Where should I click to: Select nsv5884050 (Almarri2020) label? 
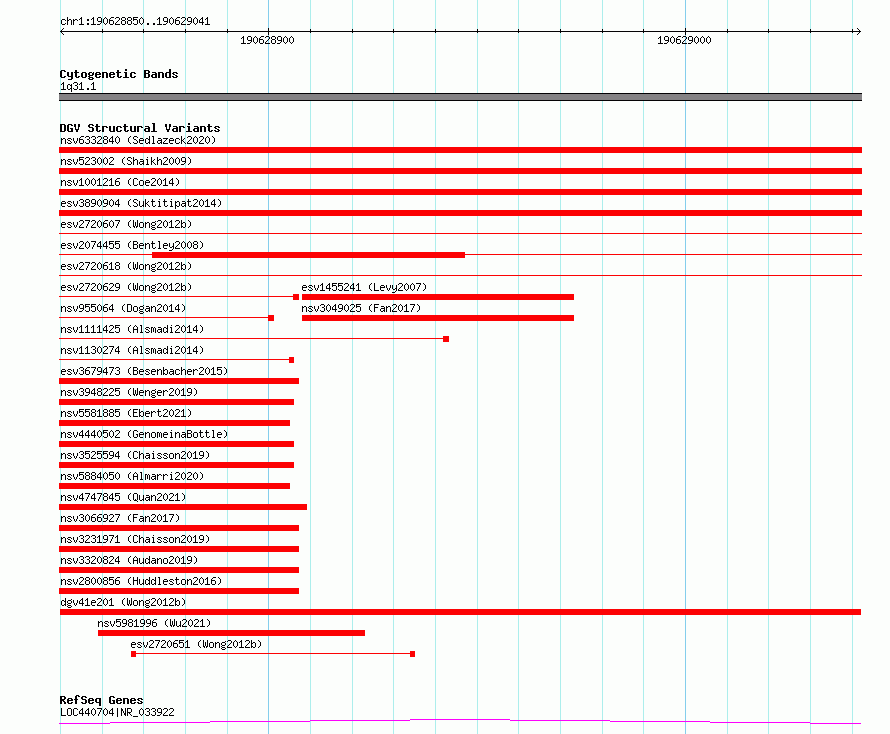(x=132, y=476)
